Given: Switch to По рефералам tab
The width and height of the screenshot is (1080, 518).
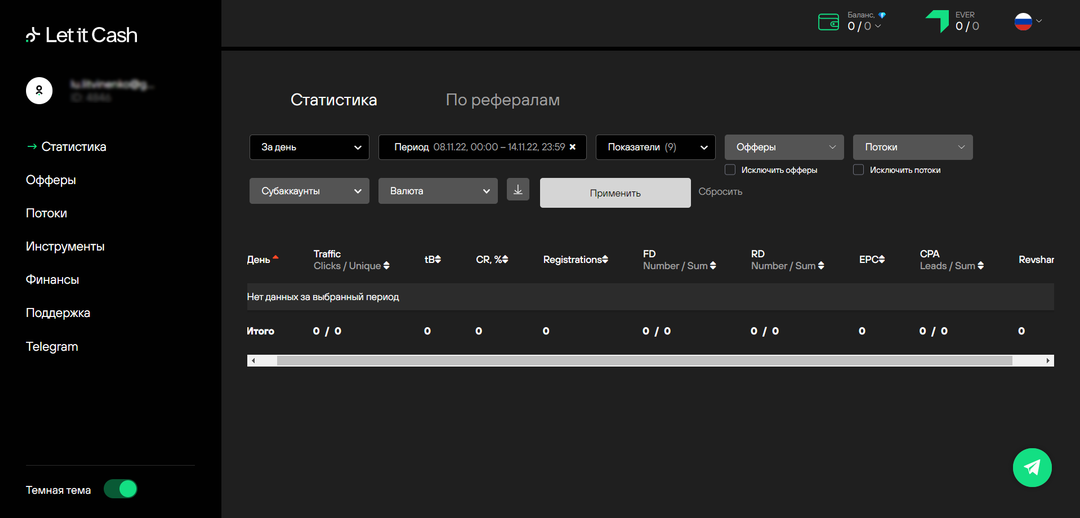Looking at the screenshot, I should point(502,100).
